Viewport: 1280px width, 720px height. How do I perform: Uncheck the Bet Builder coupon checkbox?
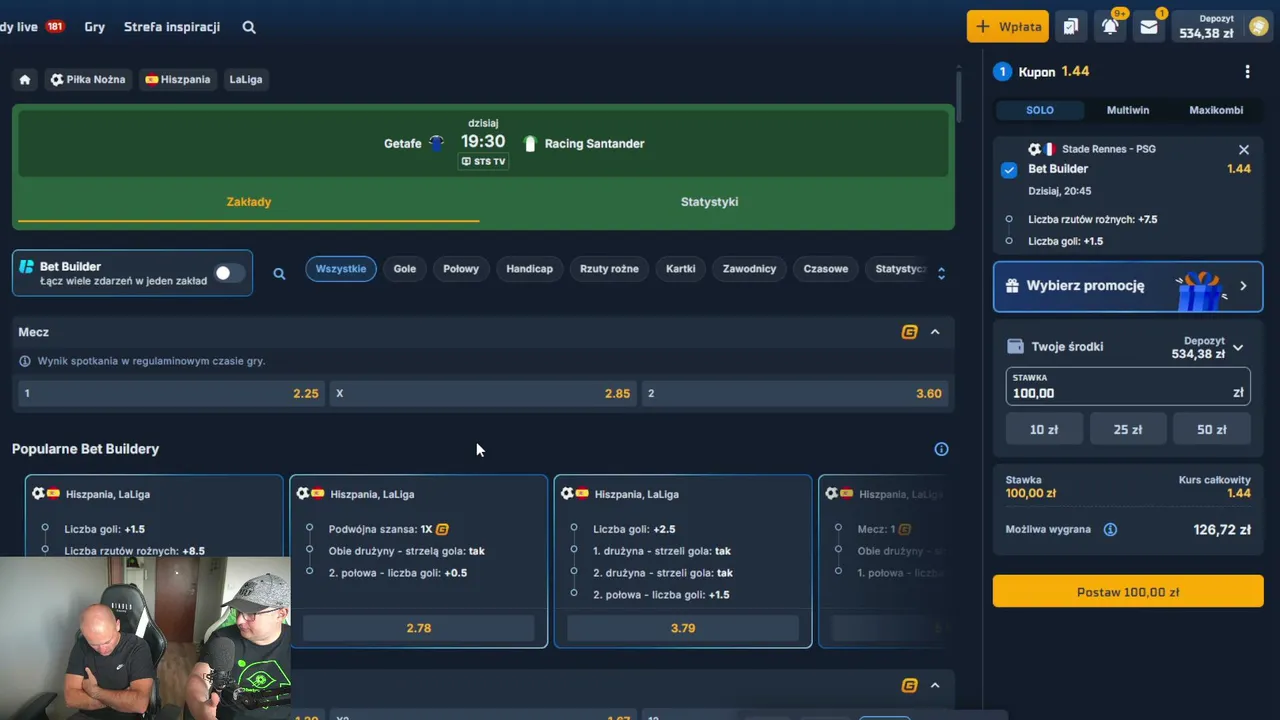1009,170
